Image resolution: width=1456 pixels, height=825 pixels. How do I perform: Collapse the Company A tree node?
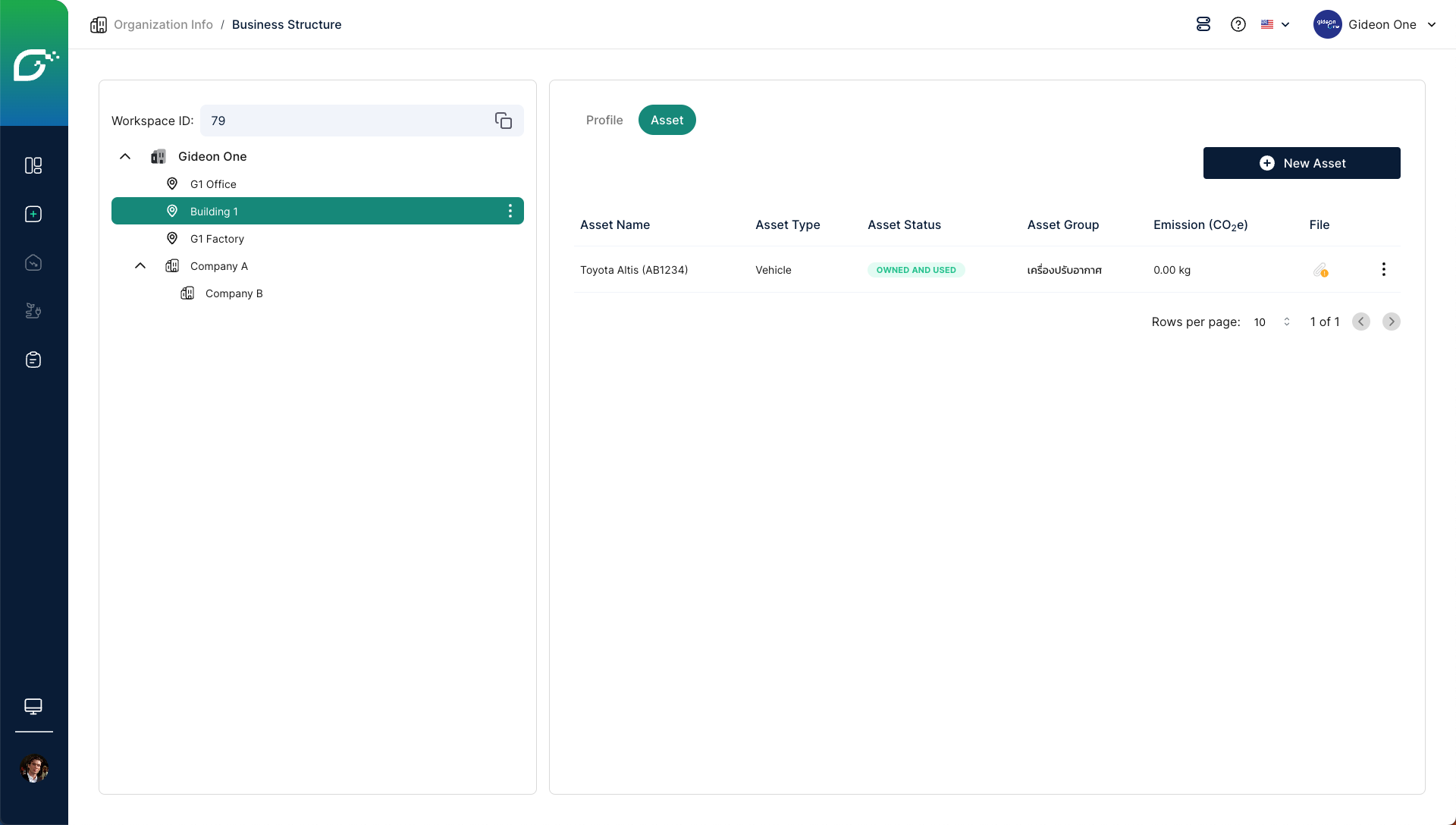140,265
